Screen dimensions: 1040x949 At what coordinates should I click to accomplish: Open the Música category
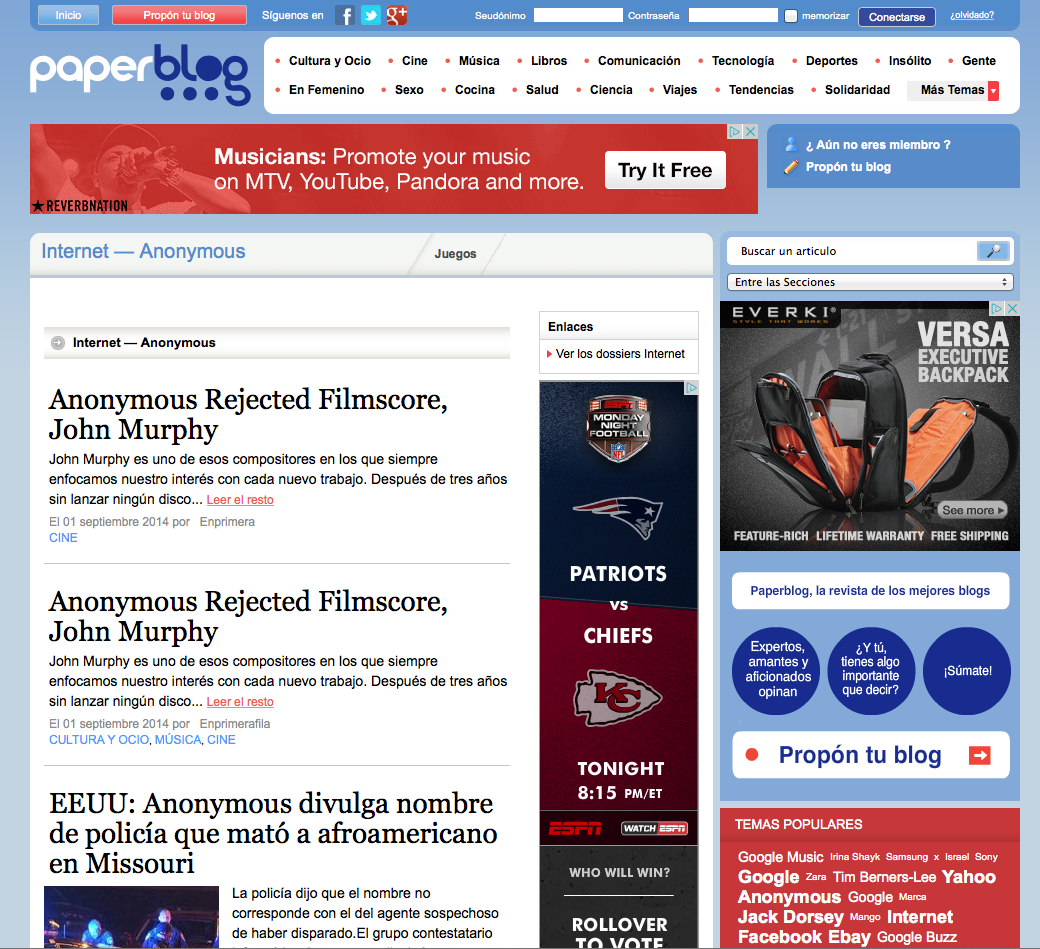tap(479, 61)
